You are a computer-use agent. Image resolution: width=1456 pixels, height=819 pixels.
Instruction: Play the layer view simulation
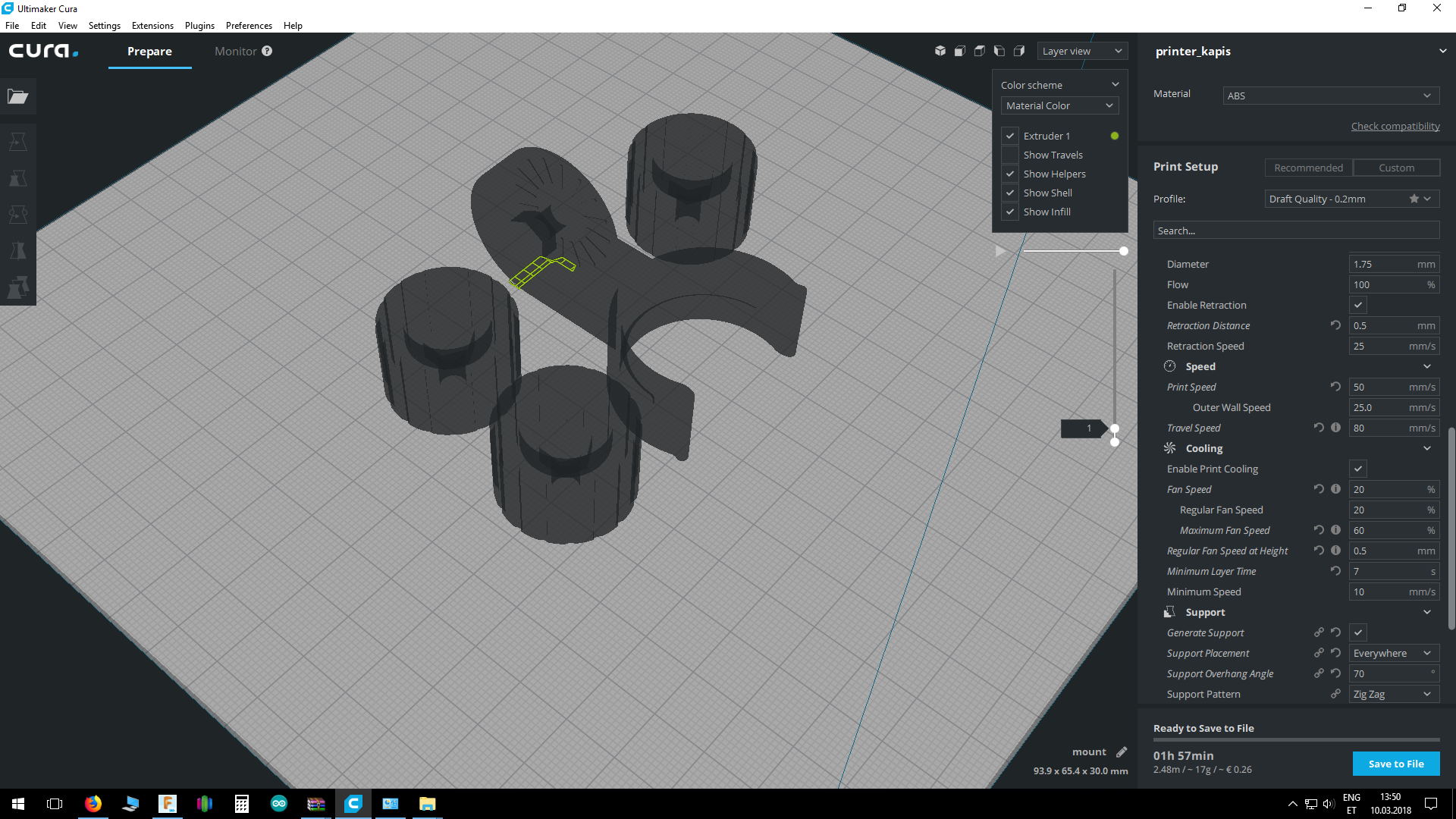(x=1001, y=251)
